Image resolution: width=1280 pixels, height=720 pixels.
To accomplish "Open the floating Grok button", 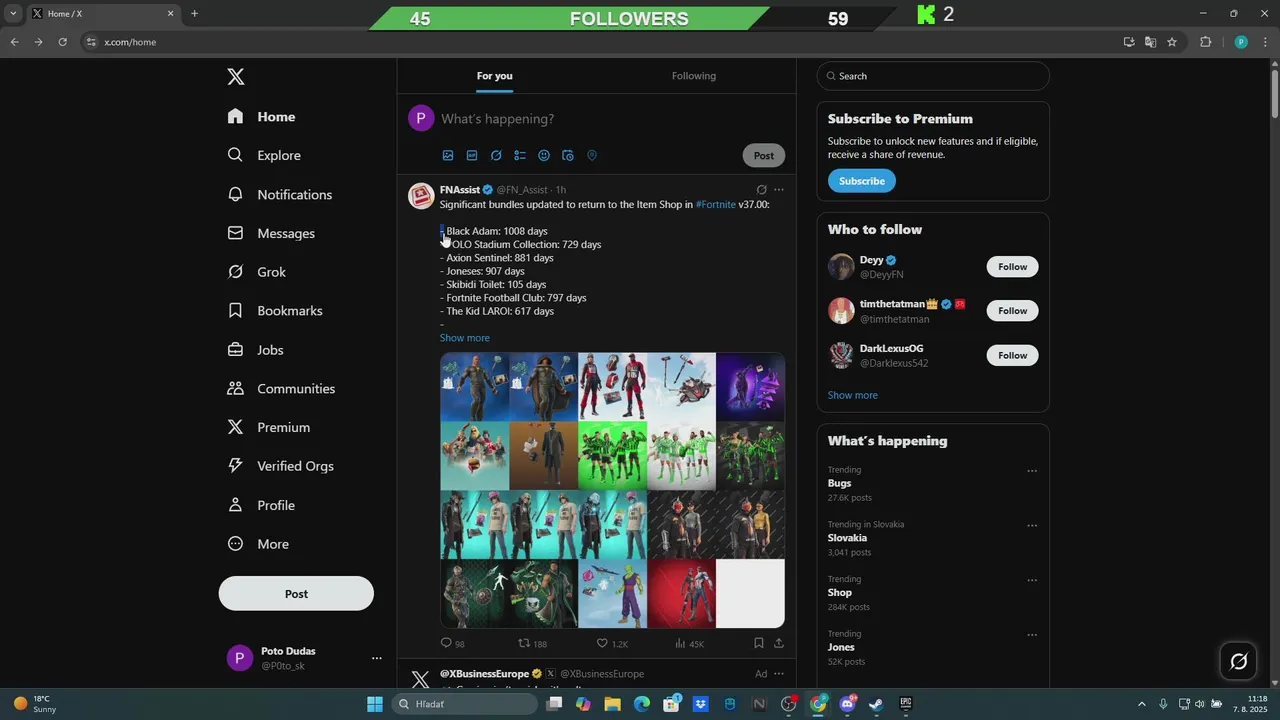I will (1238, 661).
